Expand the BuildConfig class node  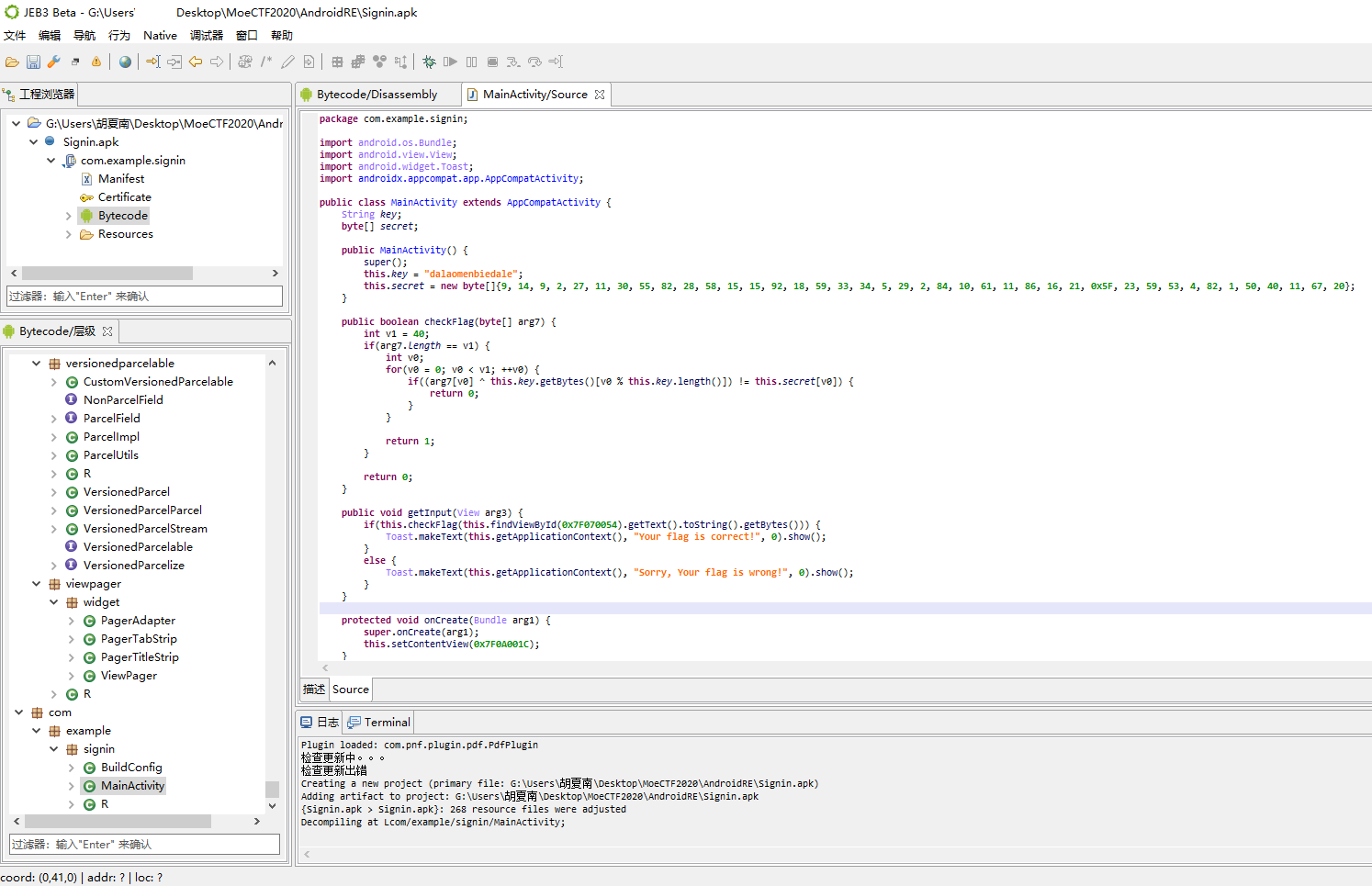[x=72, y=768]
